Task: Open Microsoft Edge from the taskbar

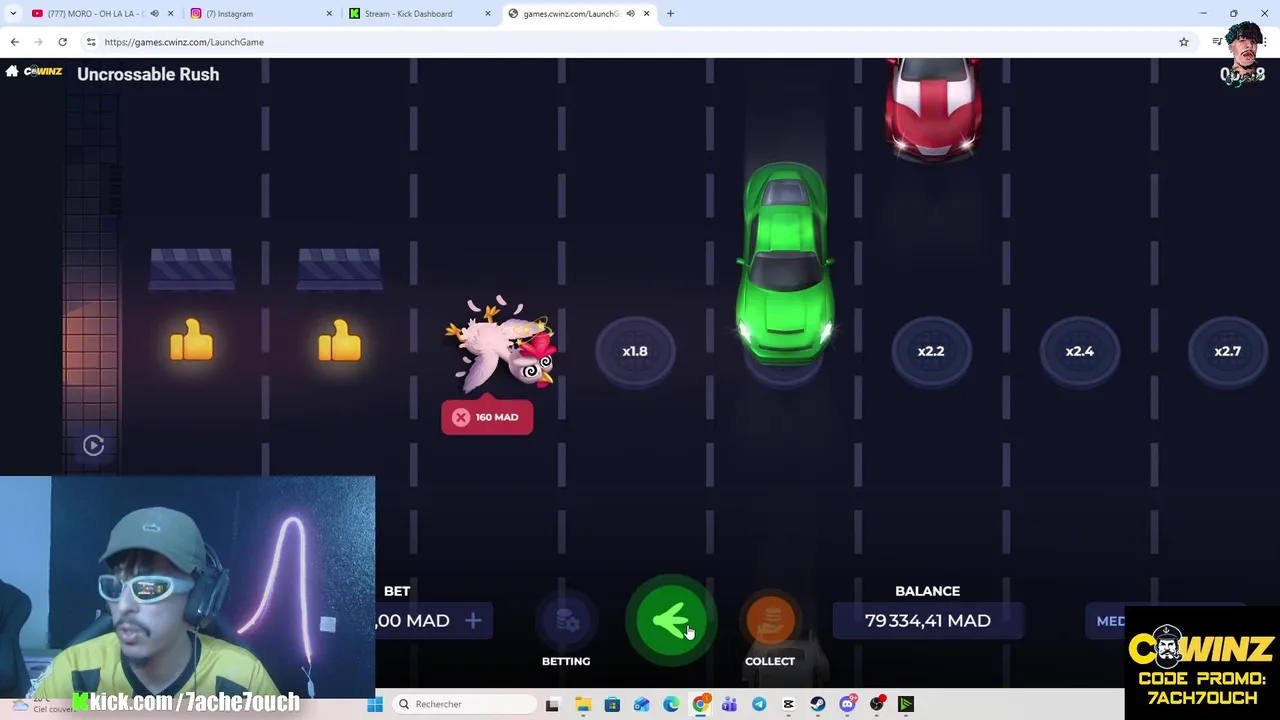Action: tap(671, 704)
